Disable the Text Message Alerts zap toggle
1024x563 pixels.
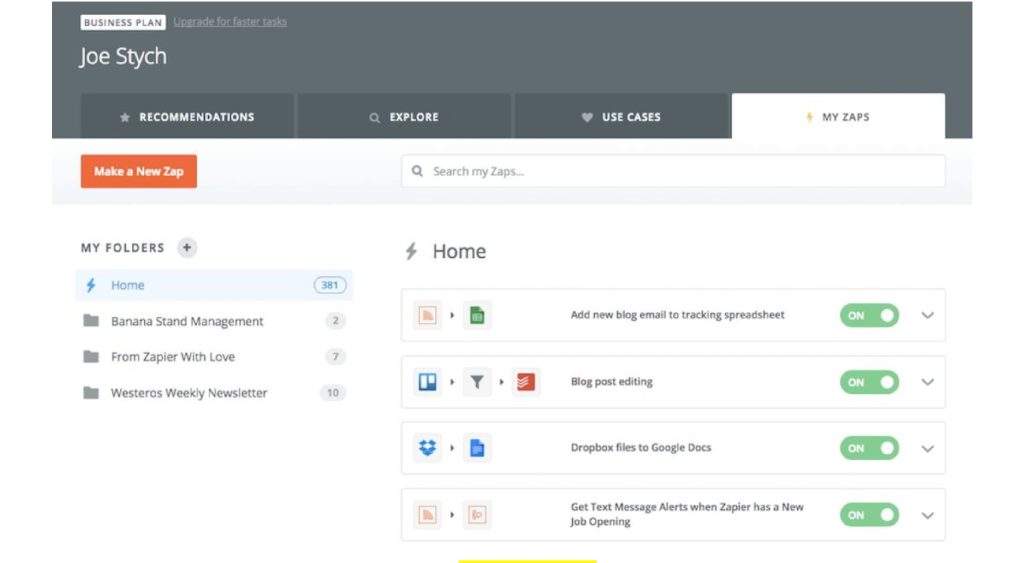869,515
